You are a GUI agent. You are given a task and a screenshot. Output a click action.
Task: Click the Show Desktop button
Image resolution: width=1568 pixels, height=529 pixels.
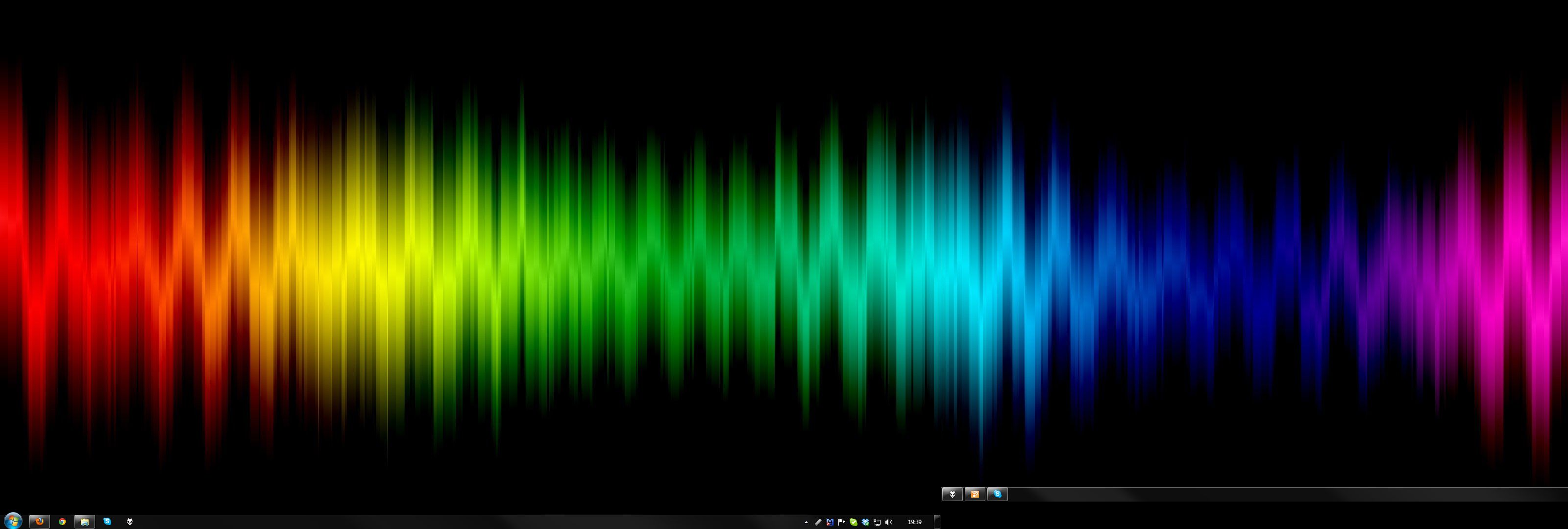coord(937,522)
